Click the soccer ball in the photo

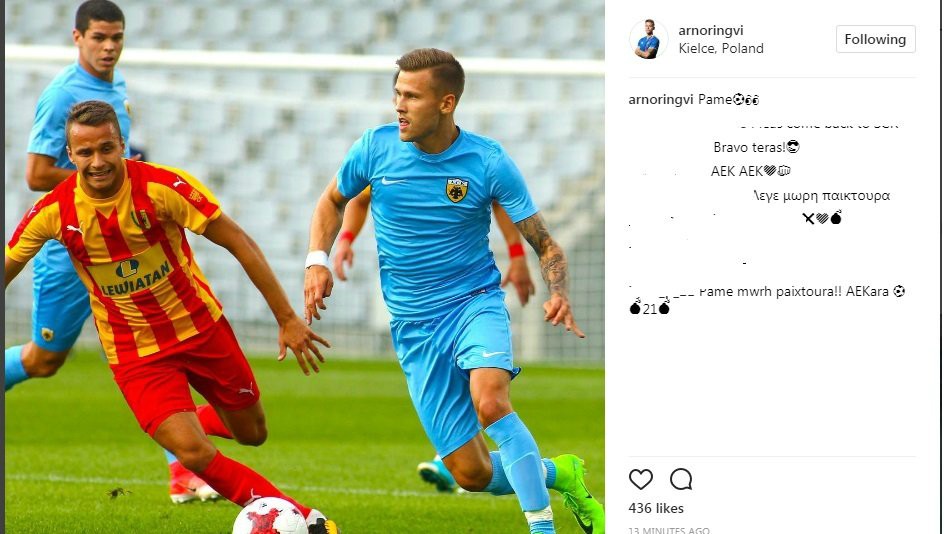click(270, 517)
